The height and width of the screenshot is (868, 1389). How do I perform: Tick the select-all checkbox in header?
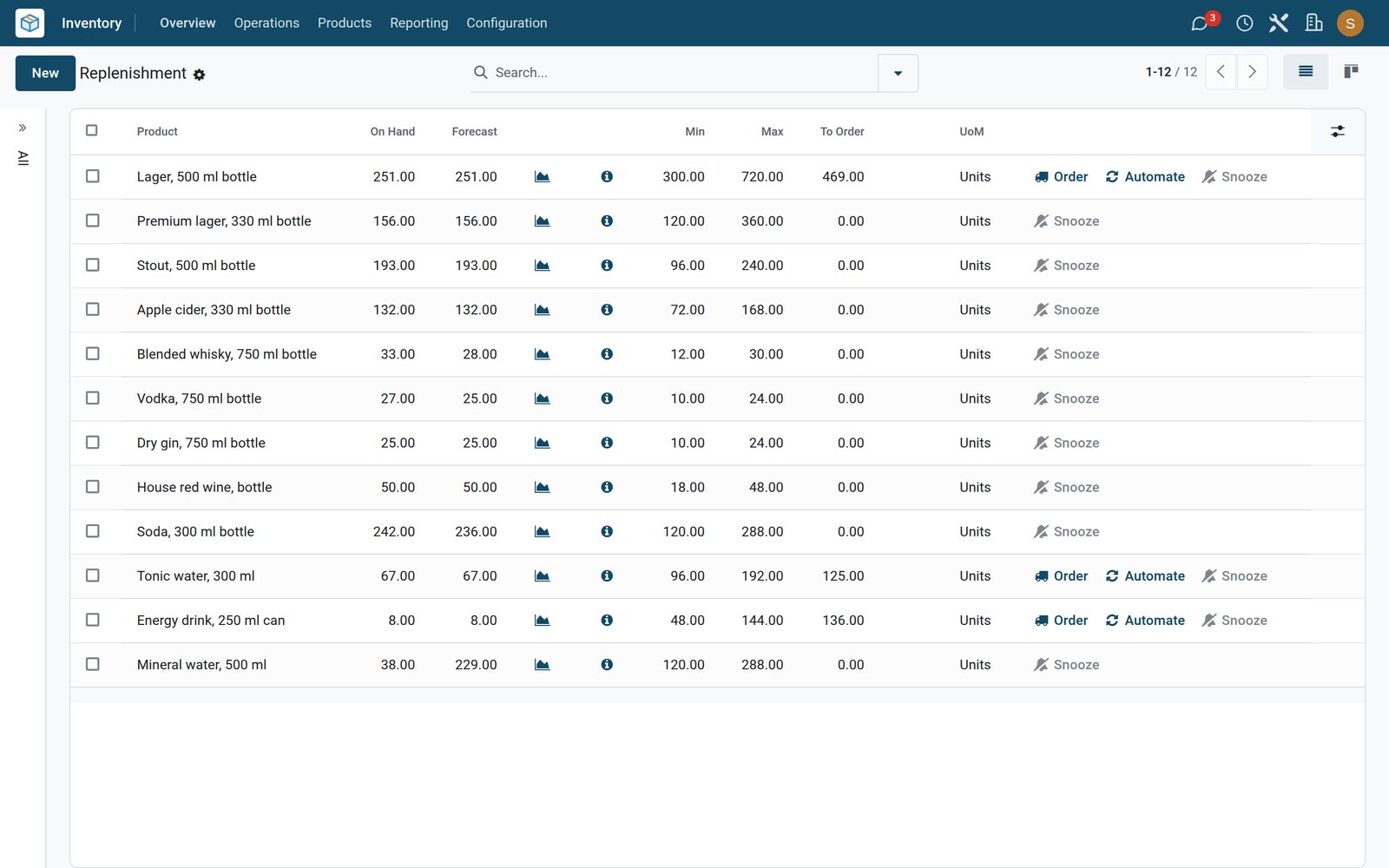click(x=92, y=131)
